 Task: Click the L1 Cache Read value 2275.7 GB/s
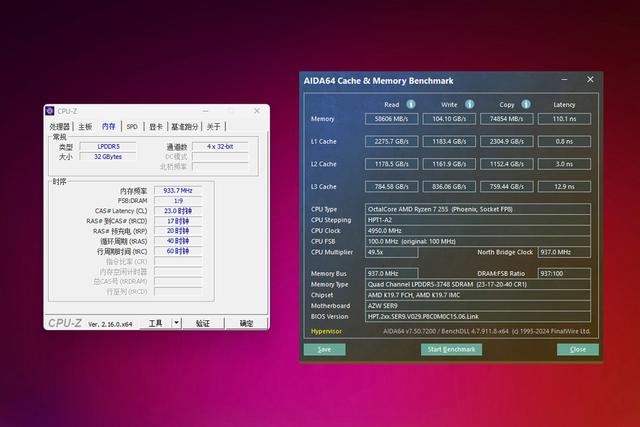coord(391,141)
